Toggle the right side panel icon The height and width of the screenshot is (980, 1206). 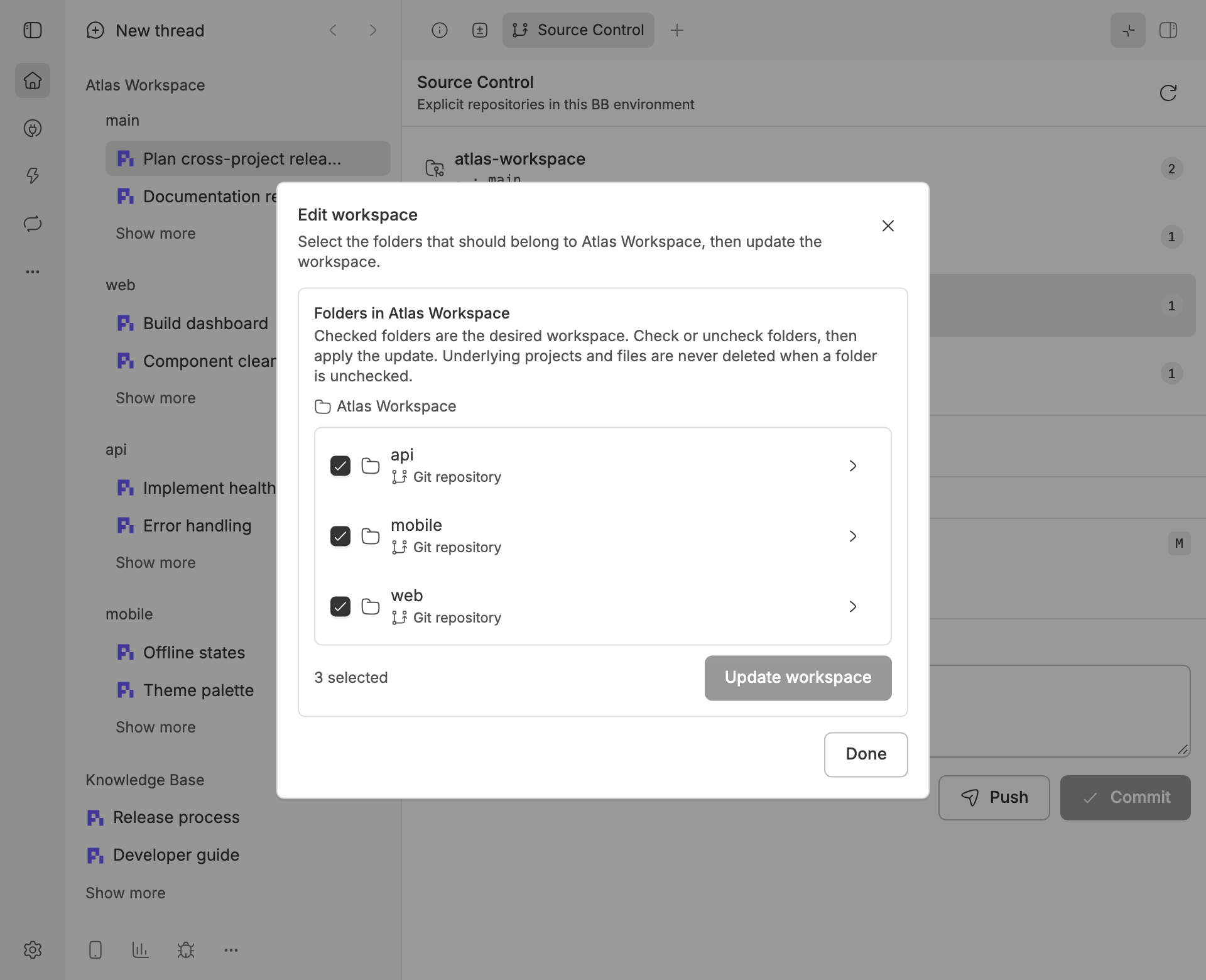[1168, 30]
